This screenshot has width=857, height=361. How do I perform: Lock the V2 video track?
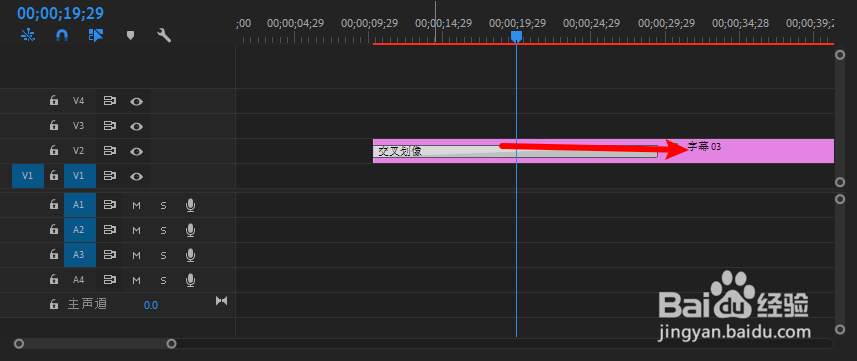(54, 150)
